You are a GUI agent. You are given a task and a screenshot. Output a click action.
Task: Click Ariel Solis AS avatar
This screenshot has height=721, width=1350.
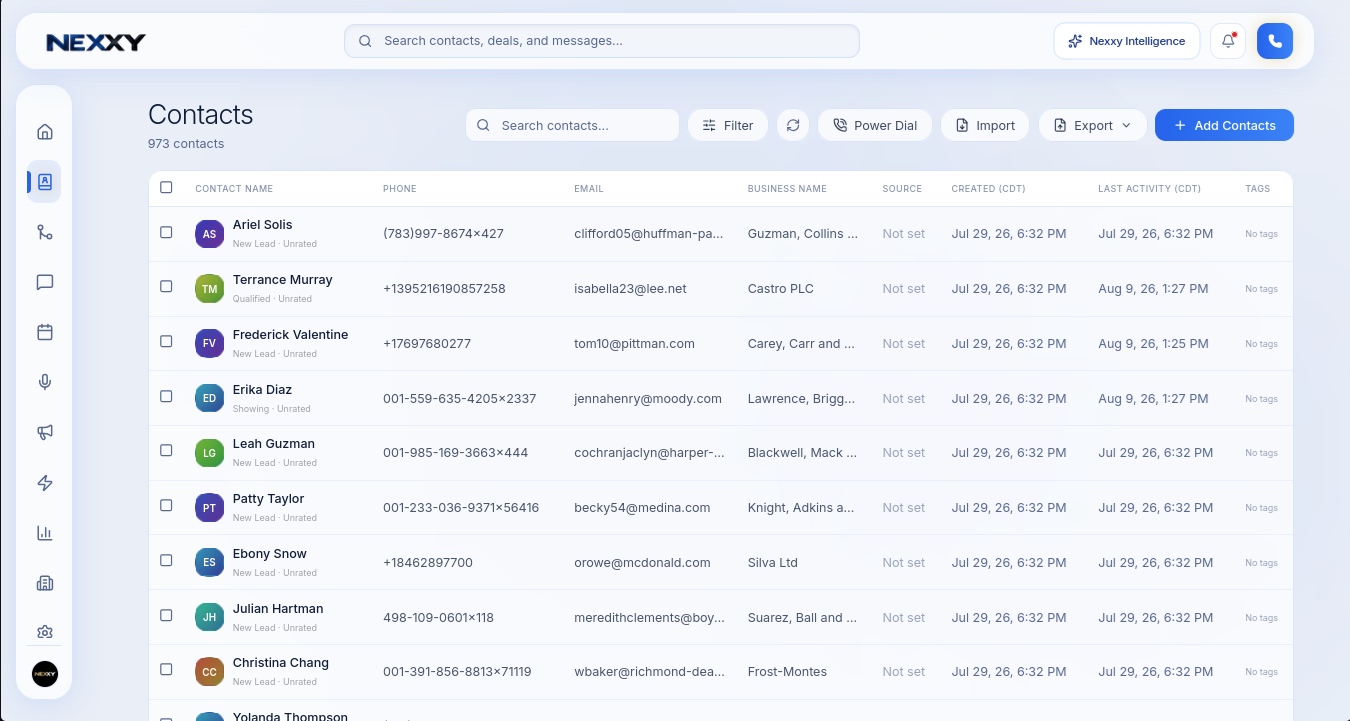209,234
